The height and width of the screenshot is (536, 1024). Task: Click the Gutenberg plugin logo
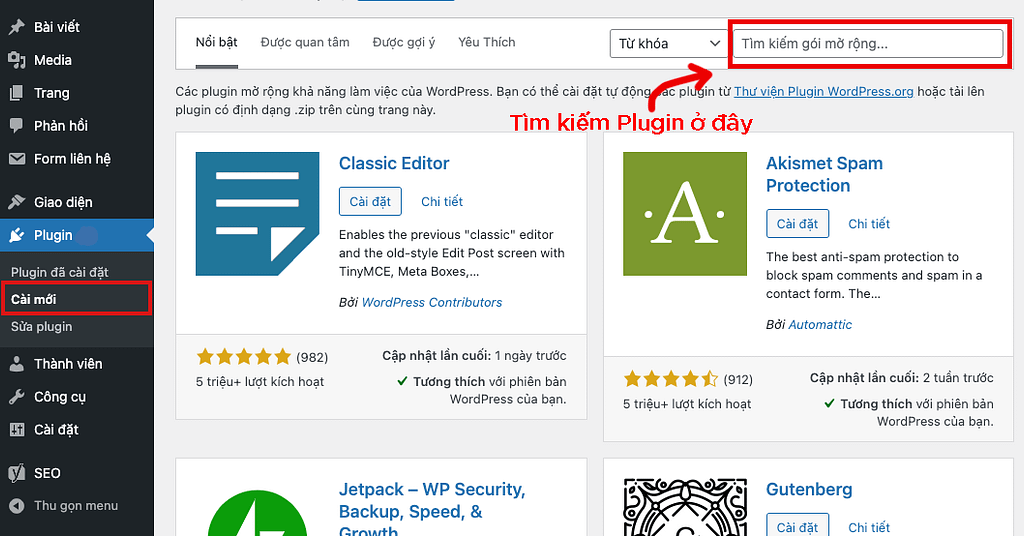pyautogui.click(x=684, y=507)
